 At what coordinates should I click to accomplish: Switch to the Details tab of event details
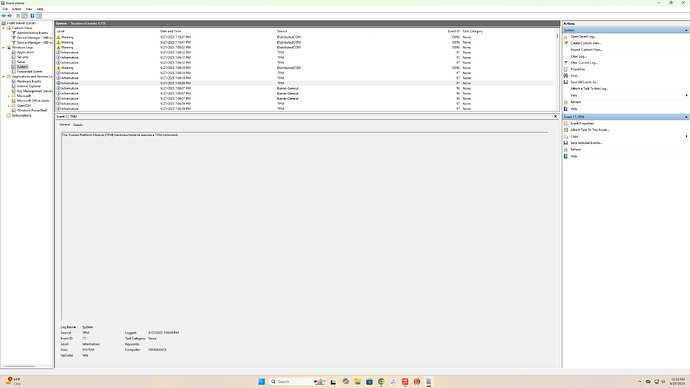click(x=78, y=125)
